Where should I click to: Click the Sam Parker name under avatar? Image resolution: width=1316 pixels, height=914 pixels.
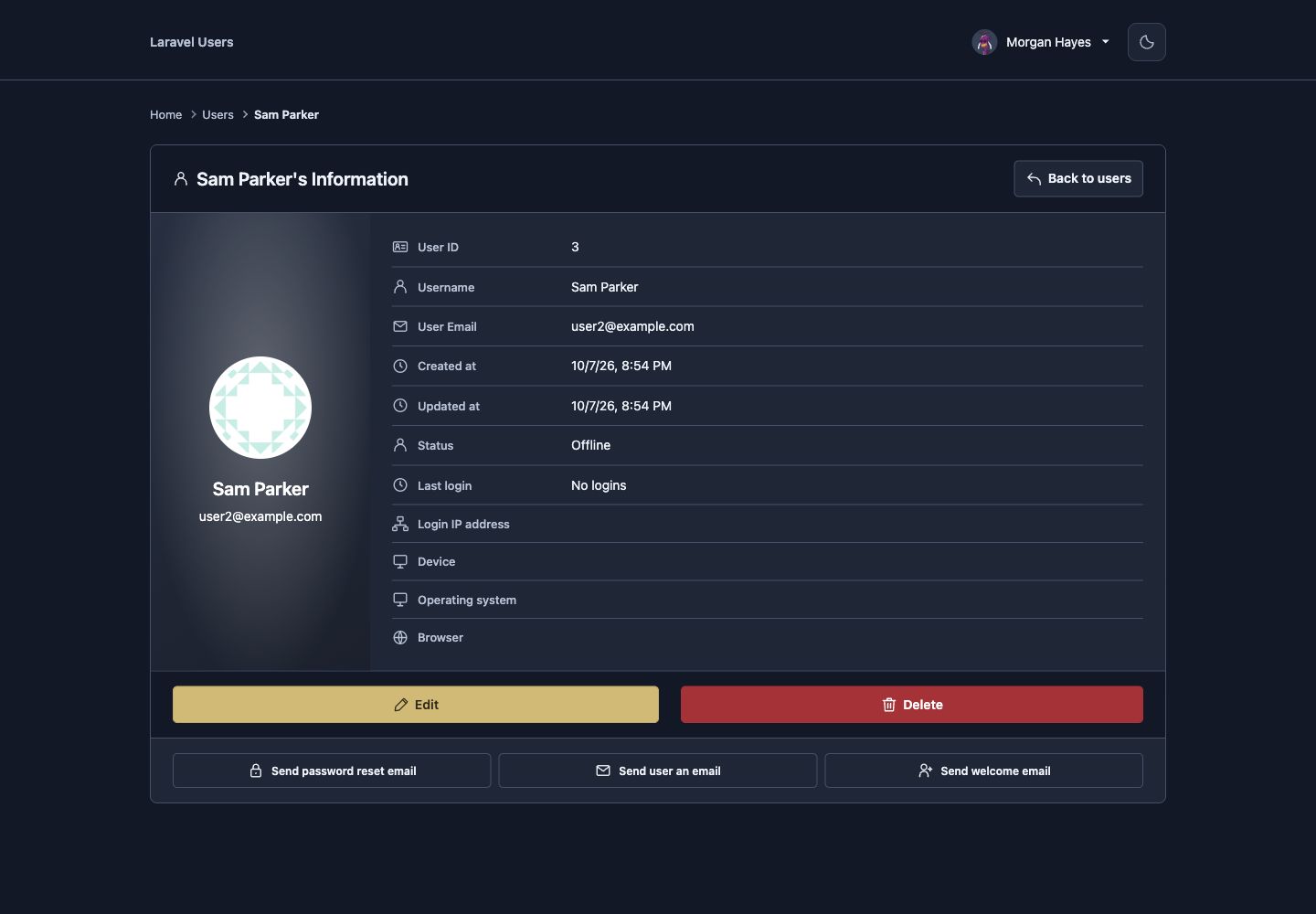[x=260, y=489]
